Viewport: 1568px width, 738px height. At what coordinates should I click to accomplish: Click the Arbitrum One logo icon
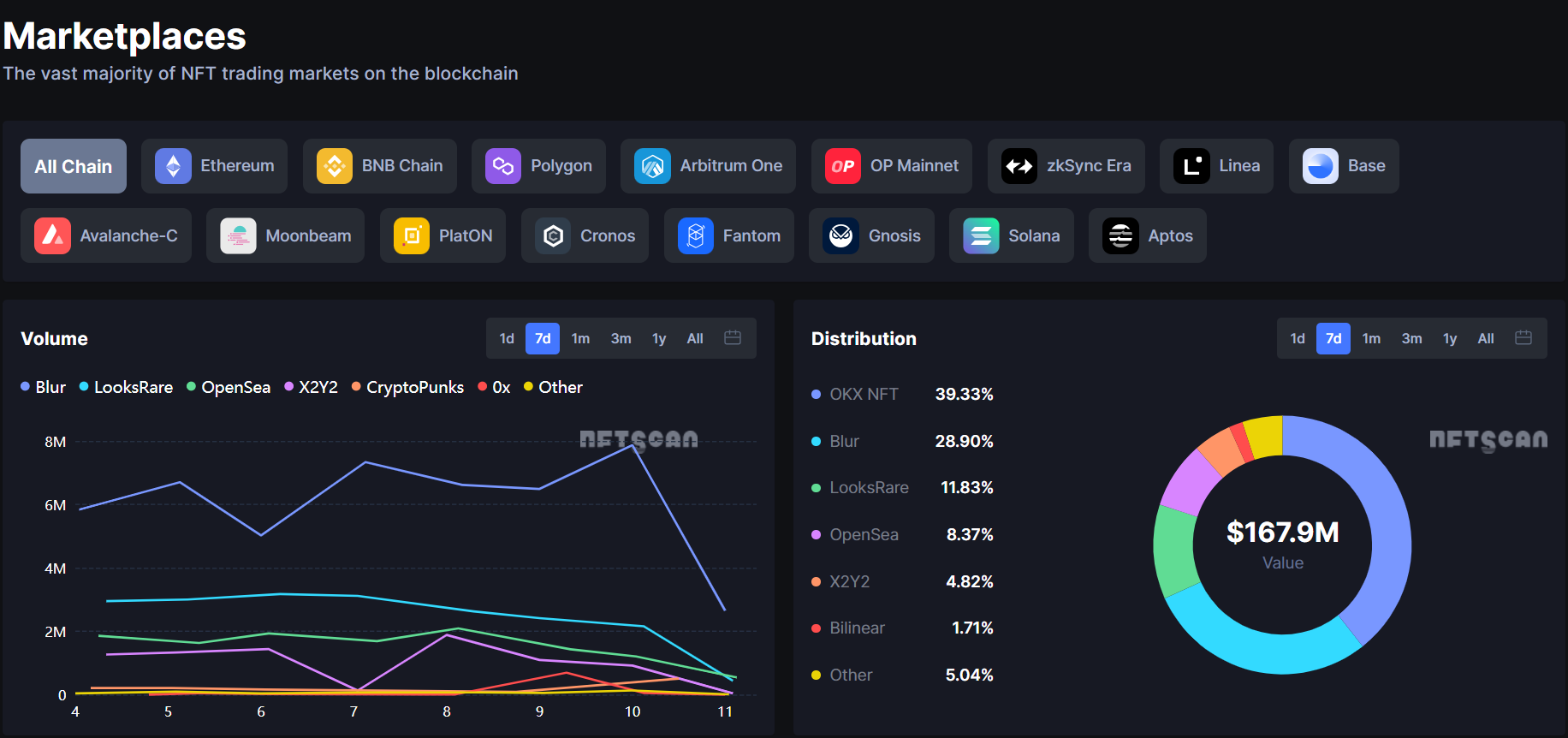pyautogui.click(x=652, y=166)
